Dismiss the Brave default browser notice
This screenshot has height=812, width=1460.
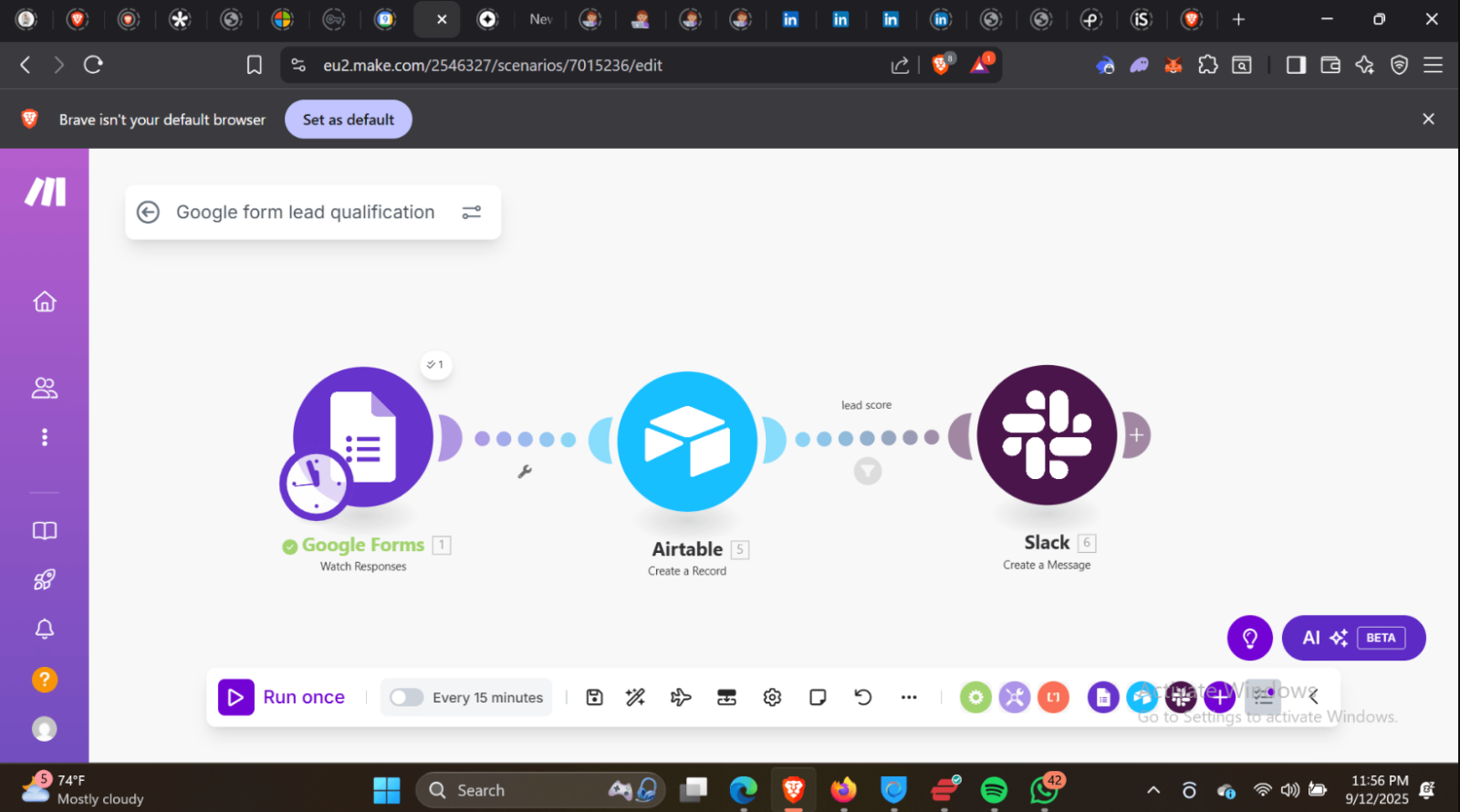1429,120
